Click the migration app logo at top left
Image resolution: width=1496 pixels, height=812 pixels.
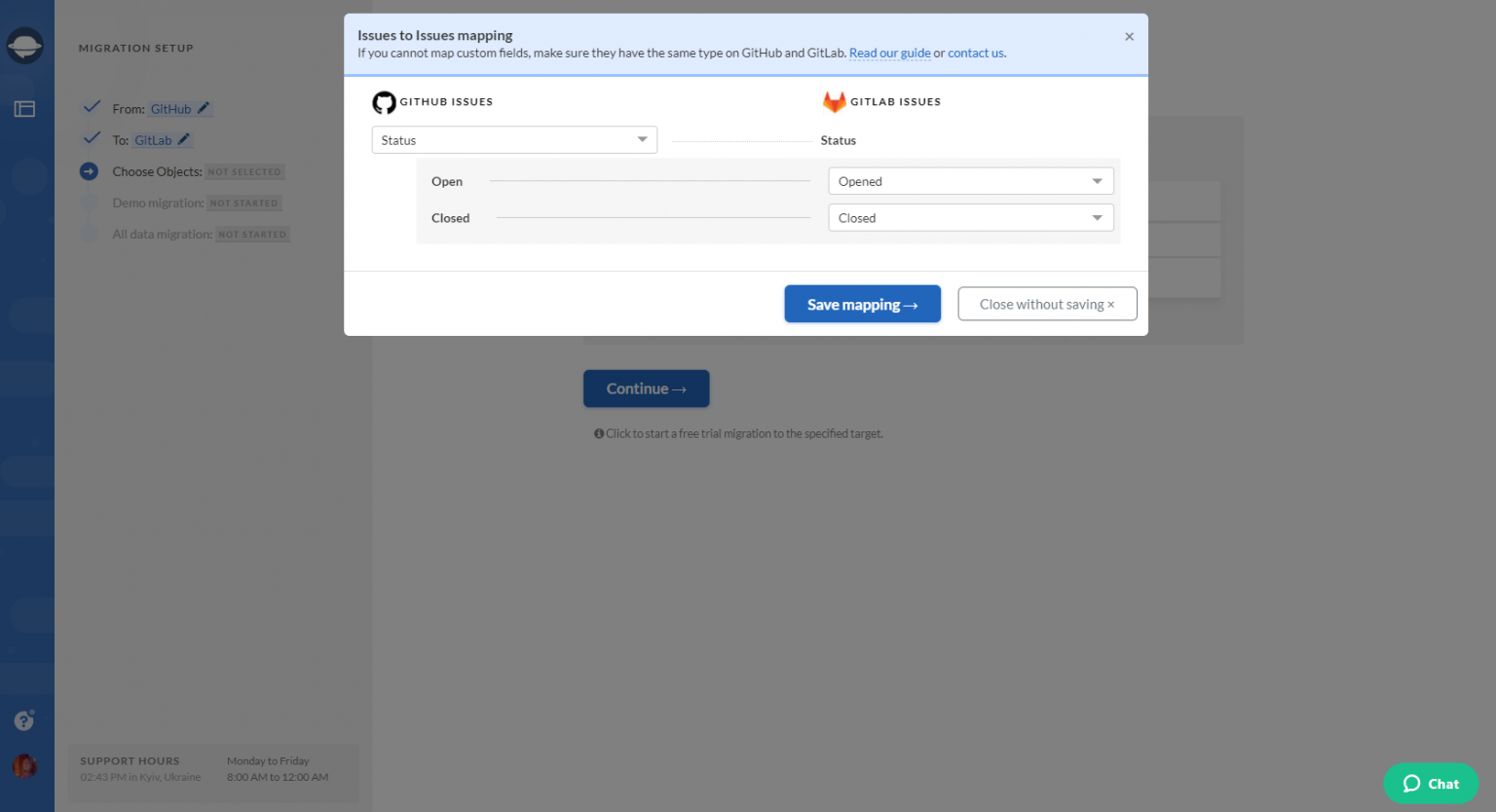(x=24, y=45)
